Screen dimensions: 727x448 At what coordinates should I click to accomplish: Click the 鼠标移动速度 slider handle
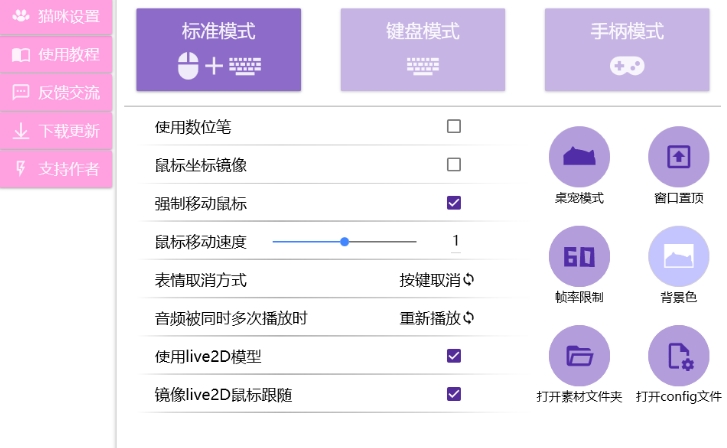coord(344,241)
